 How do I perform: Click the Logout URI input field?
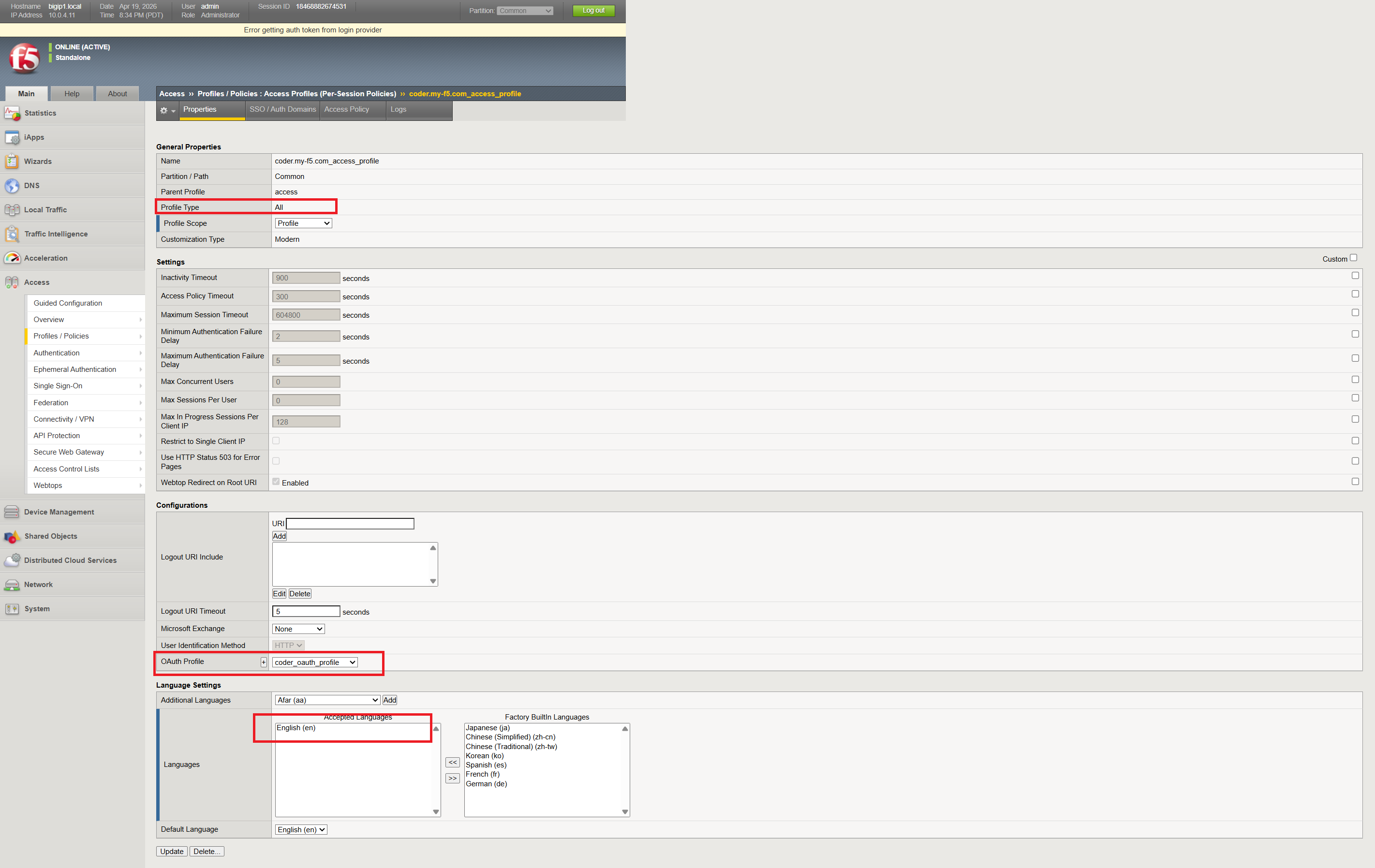coord(350,524)
